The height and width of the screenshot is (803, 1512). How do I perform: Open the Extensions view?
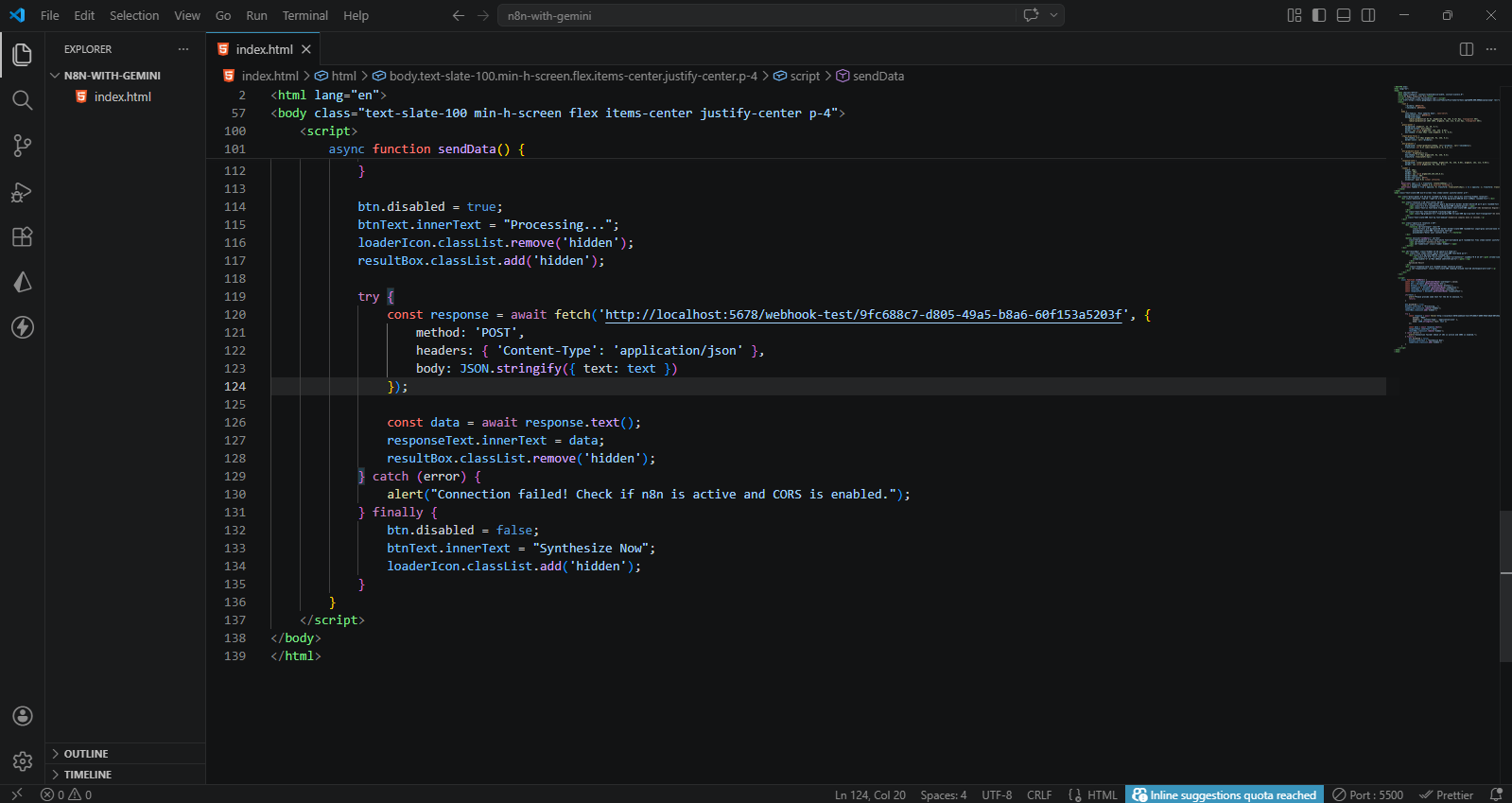23,237
